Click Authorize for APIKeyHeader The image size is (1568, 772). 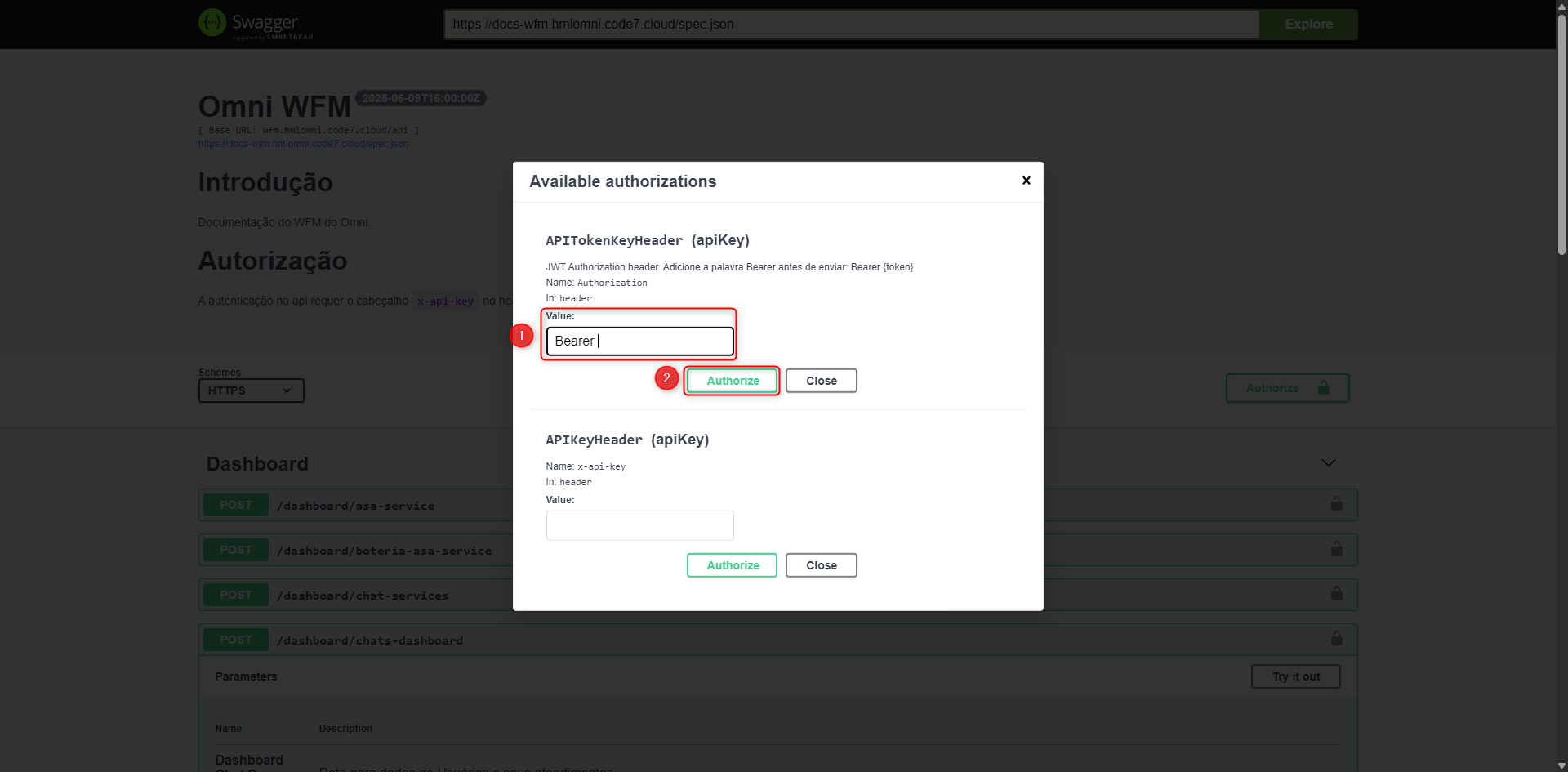[x=732, y=565]
